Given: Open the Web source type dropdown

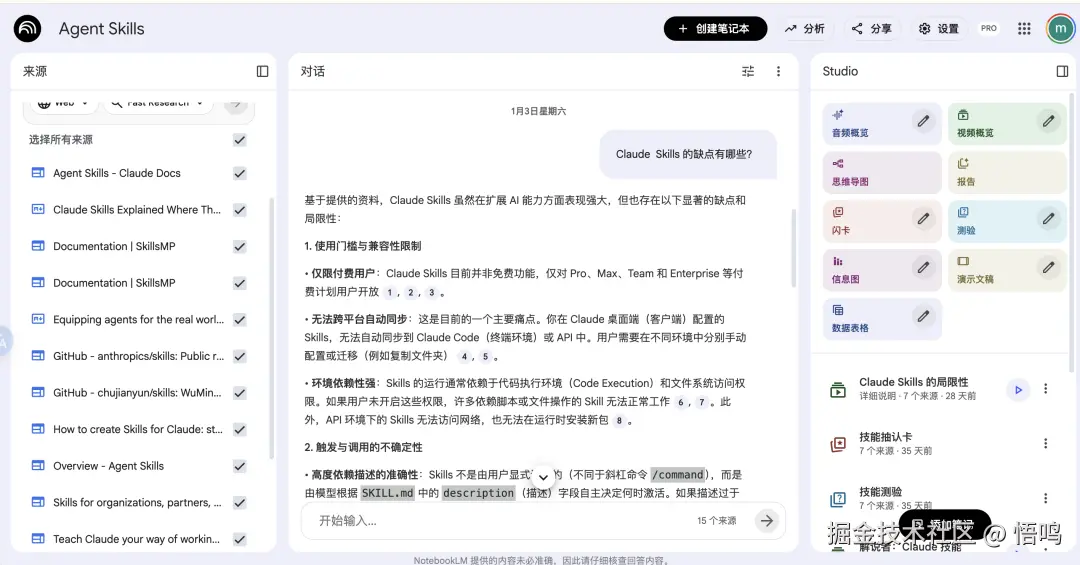Looking at the screenshot, I should [x=64, y=104].
